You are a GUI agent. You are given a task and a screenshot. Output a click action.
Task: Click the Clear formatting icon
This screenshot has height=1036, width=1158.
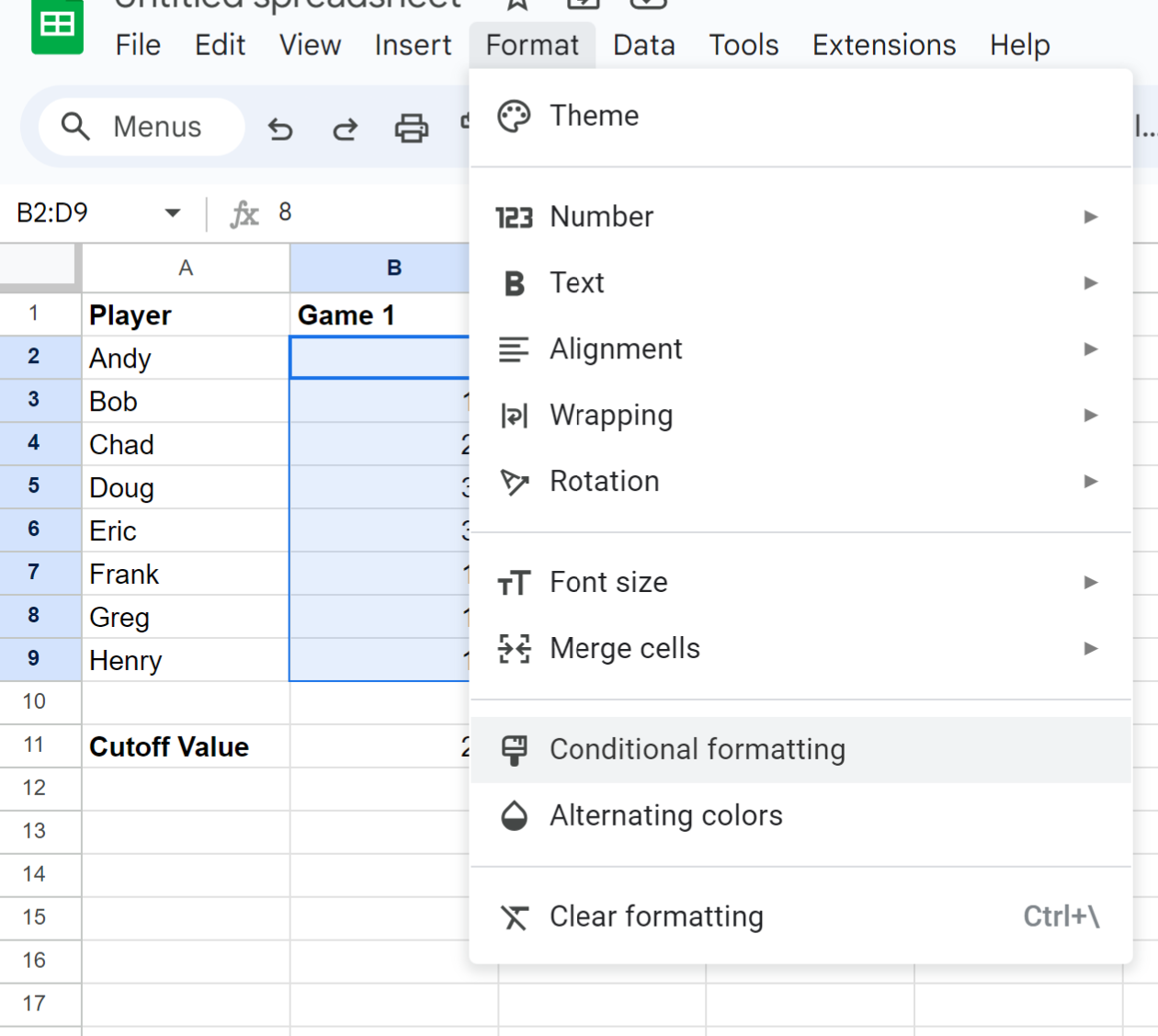(x=515, y=916)
